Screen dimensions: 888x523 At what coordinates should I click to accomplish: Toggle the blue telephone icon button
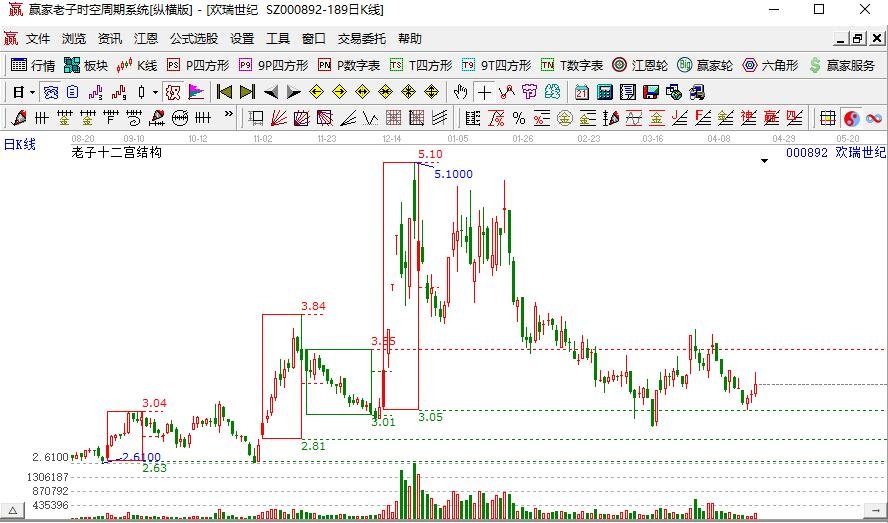point(50,92)
